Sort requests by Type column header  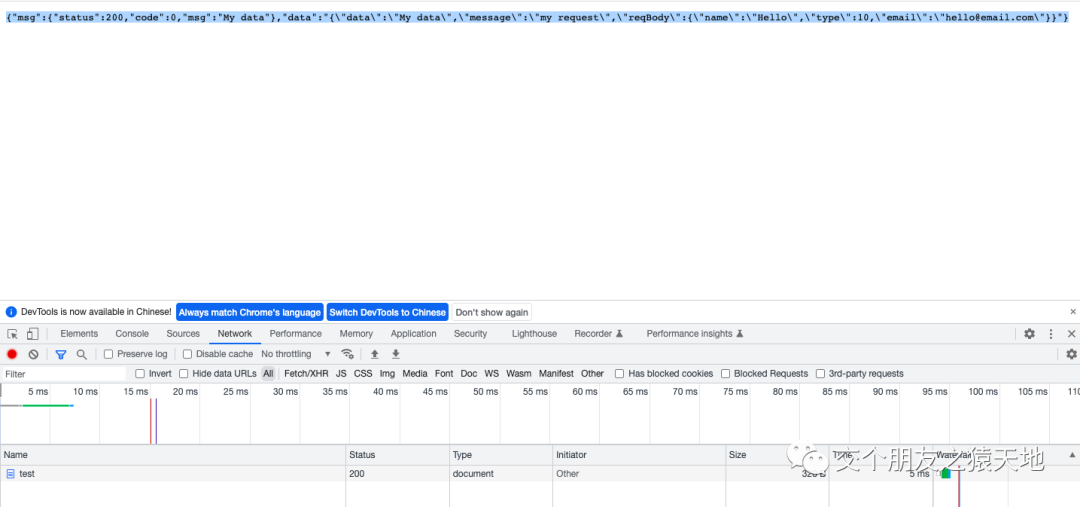click(x=501, y=455)
